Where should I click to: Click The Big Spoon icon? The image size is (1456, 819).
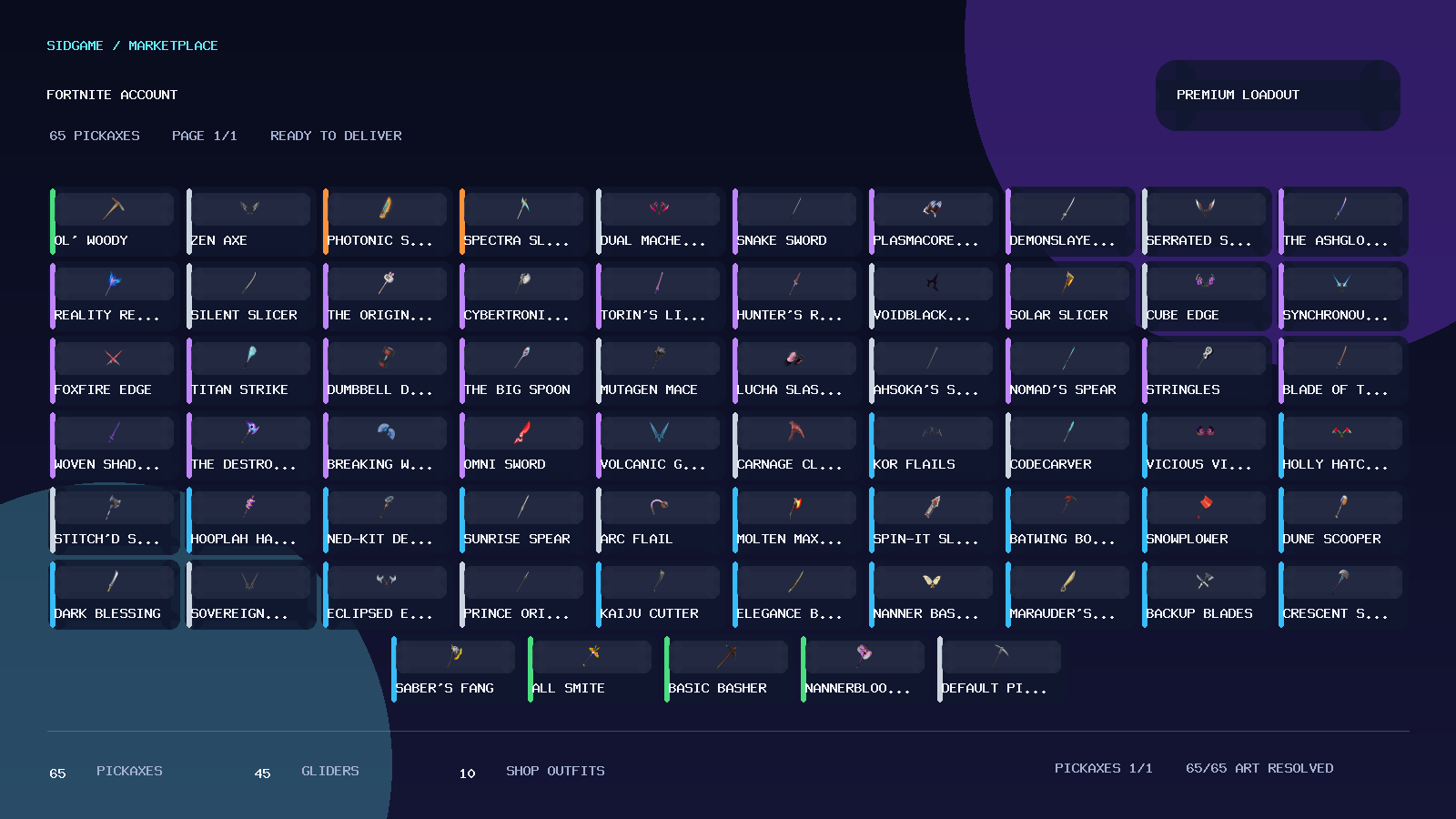coord(522,358)
